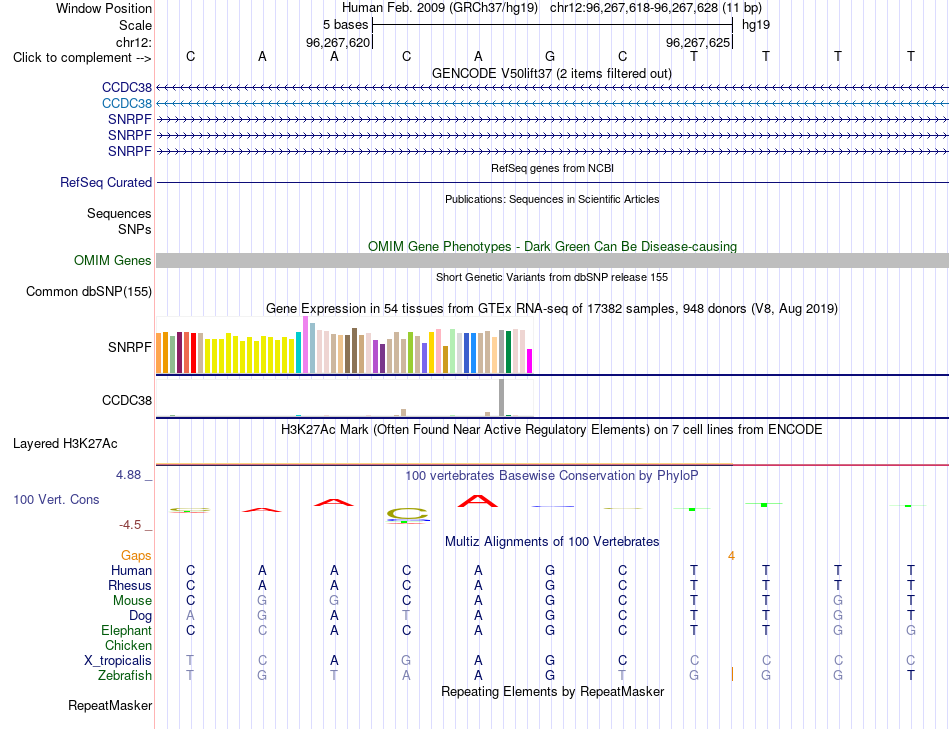The width and height of the screenshot is (950, 729).
Task: Open the H3K27Ac Mark ENCODE track title
Action: click(x=552, y=430)
